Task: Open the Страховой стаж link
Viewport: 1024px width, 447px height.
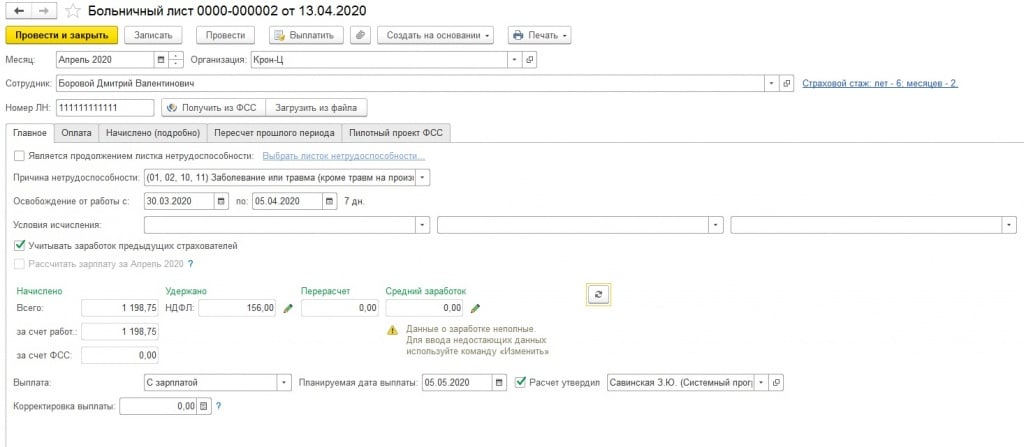Action: 880,84
